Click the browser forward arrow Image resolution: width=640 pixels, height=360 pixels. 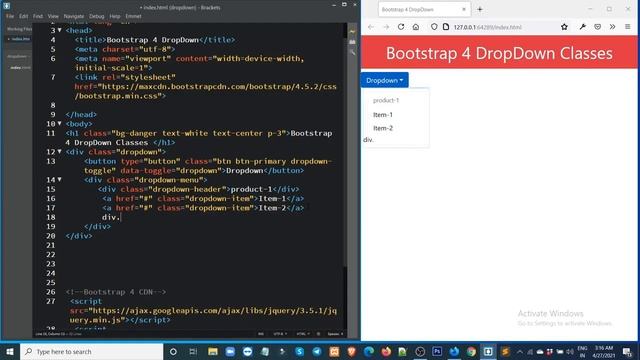click(x=386, y=27)
